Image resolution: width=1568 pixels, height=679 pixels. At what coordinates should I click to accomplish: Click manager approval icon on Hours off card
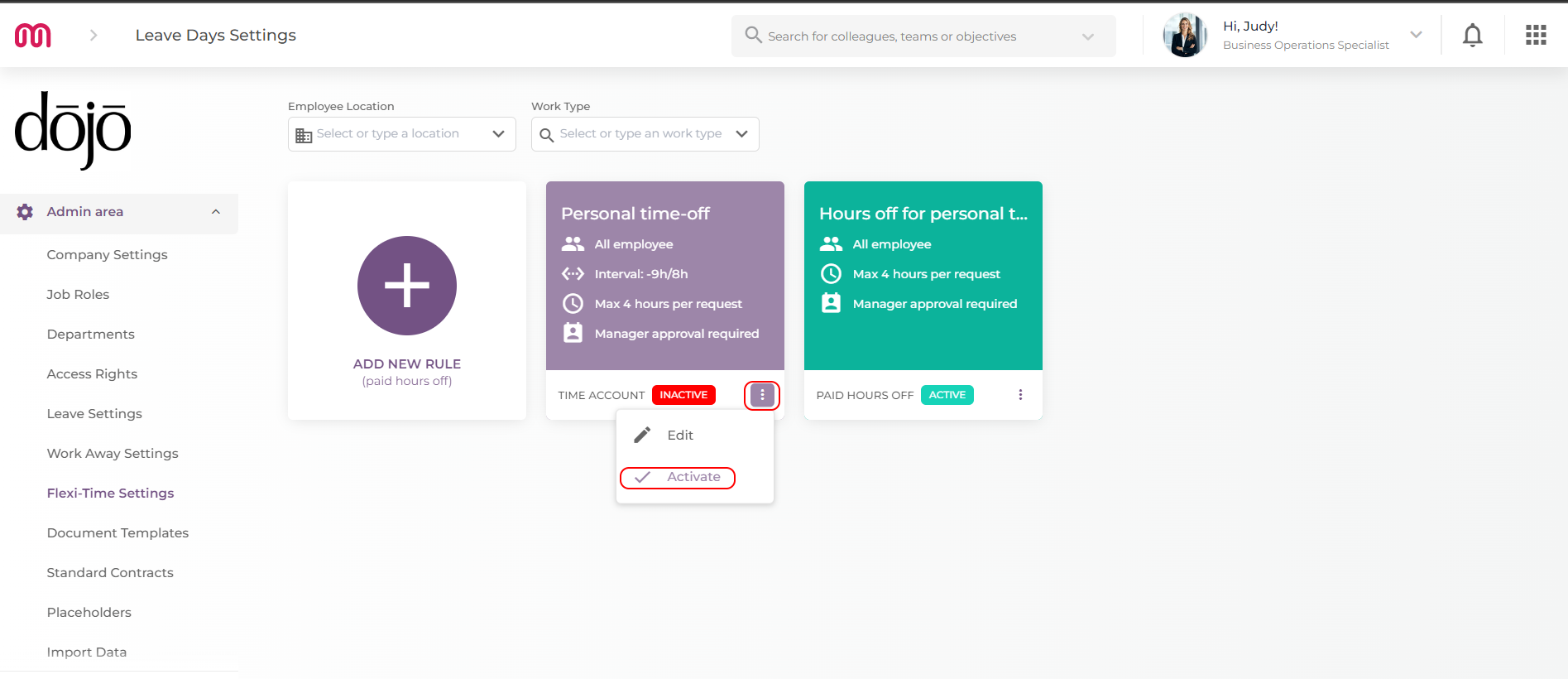[831, 303]
